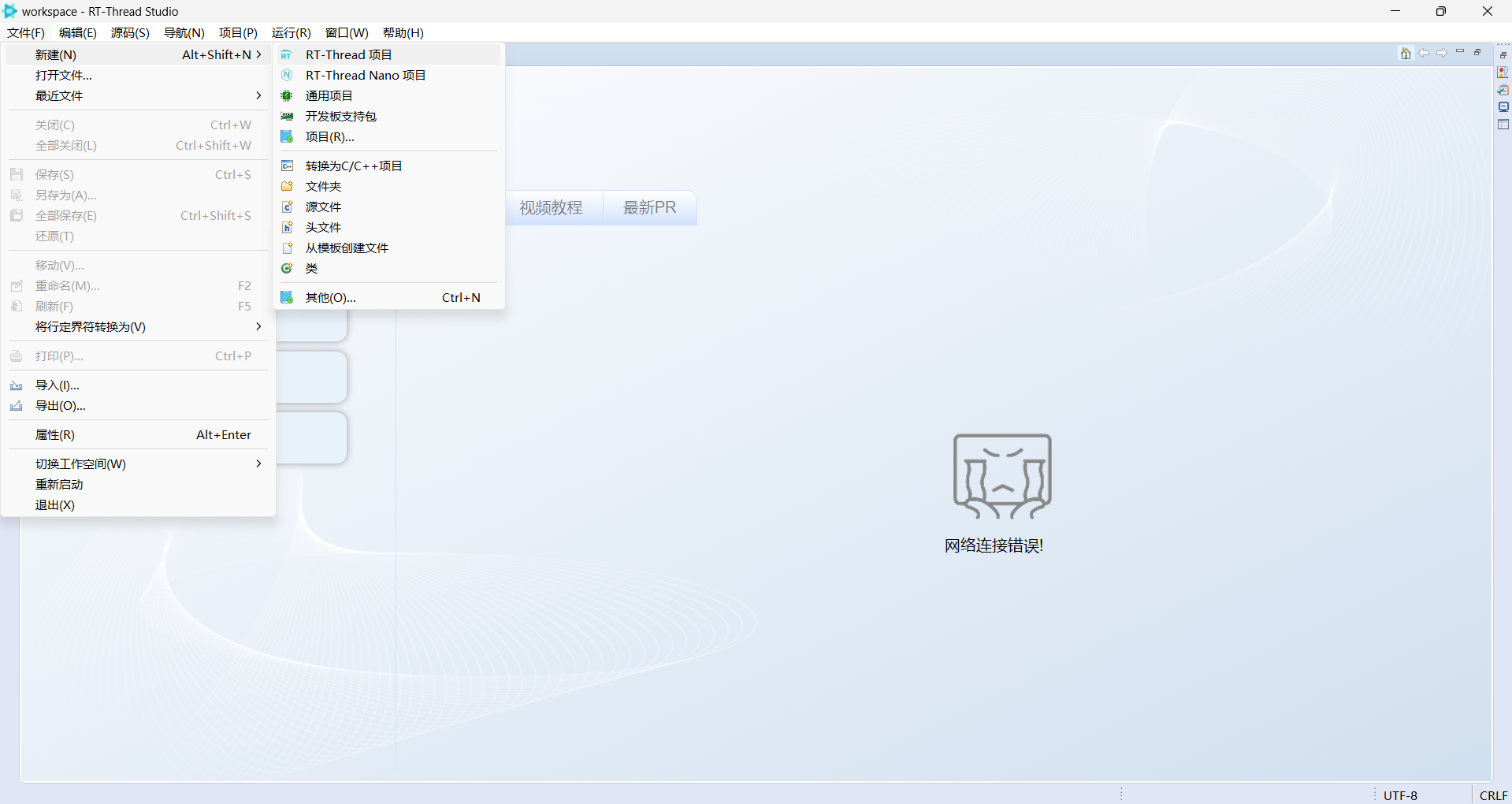The height and width of the screenshot is (804, 1512).
Task: Choose 打开文件... from File menu
Action: pyautogui.click(x=139, y=75)
